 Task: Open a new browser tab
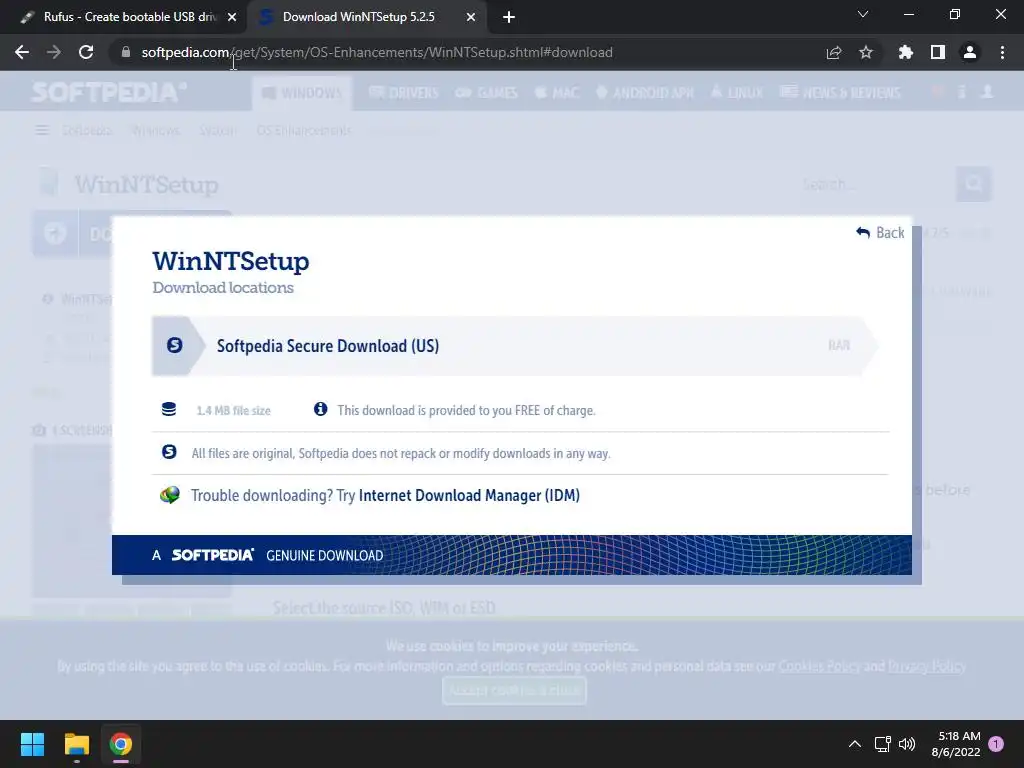509,17
